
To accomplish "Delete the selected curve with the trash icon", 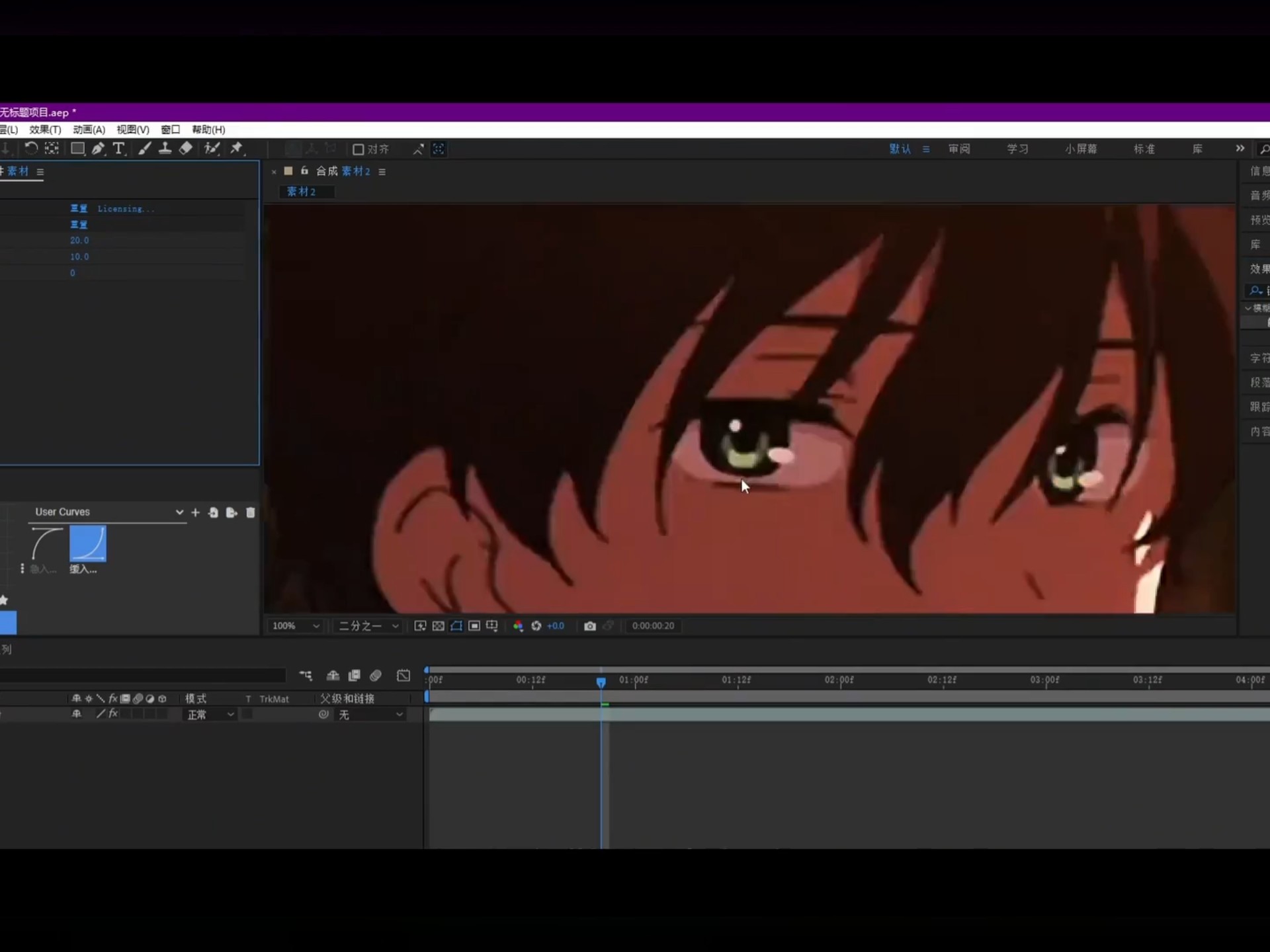I will pos(250,512).
